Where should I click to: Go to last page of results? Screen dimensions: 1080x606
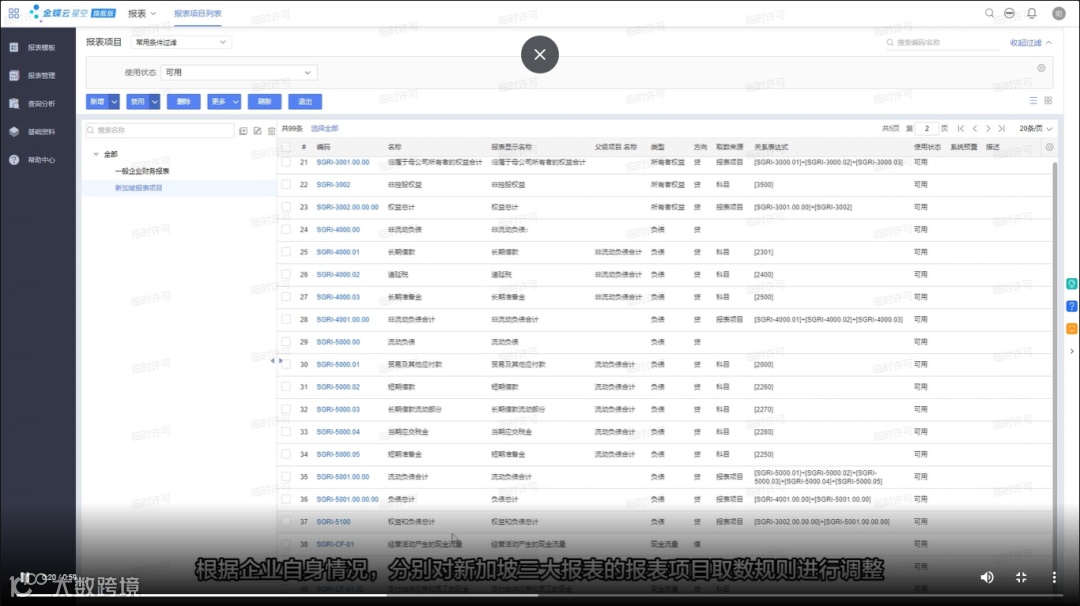(1001, 129)
